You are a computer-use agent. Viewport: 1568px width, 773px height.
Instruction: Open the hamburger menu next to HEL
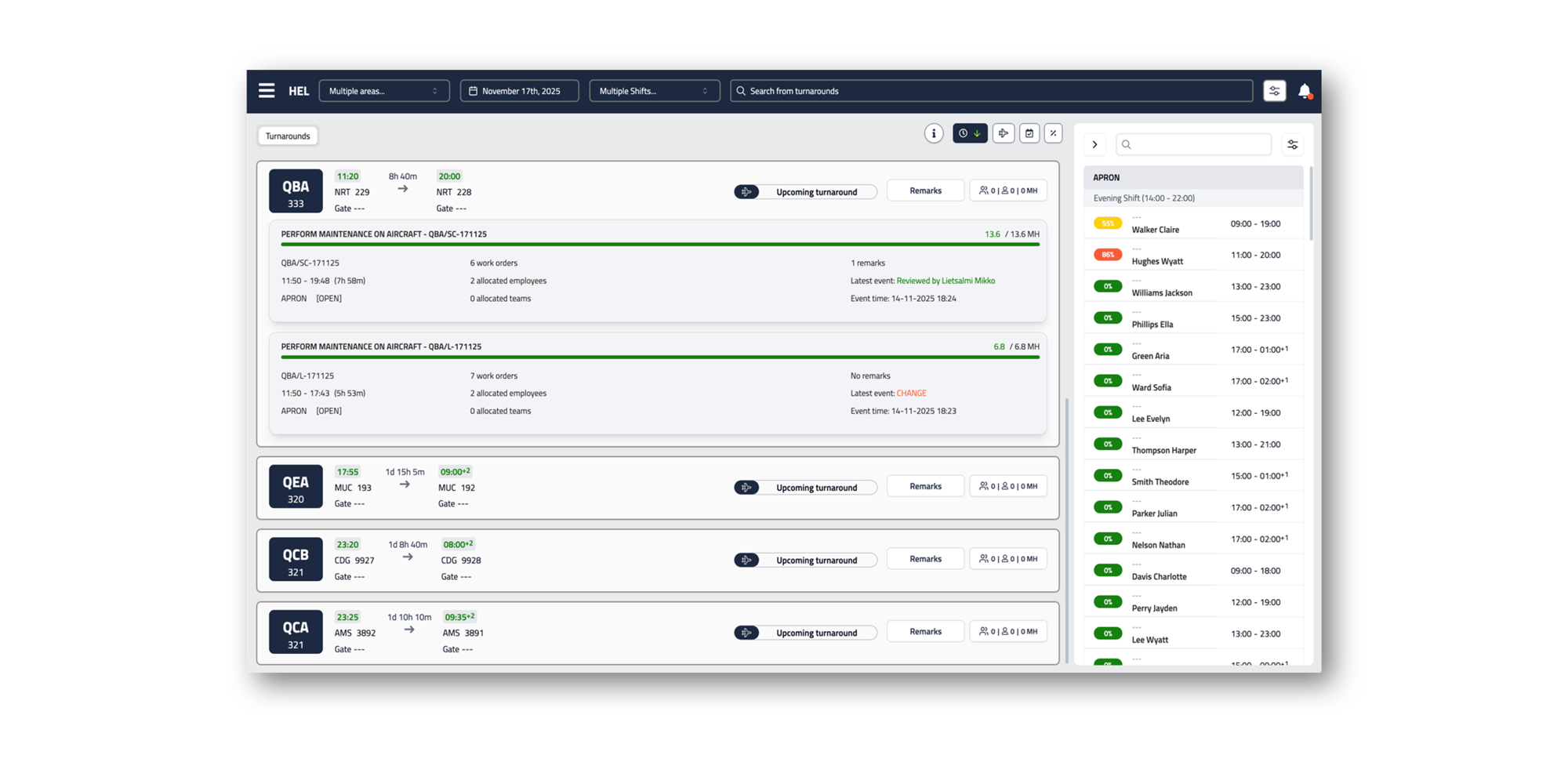click(x=267, y=91)
